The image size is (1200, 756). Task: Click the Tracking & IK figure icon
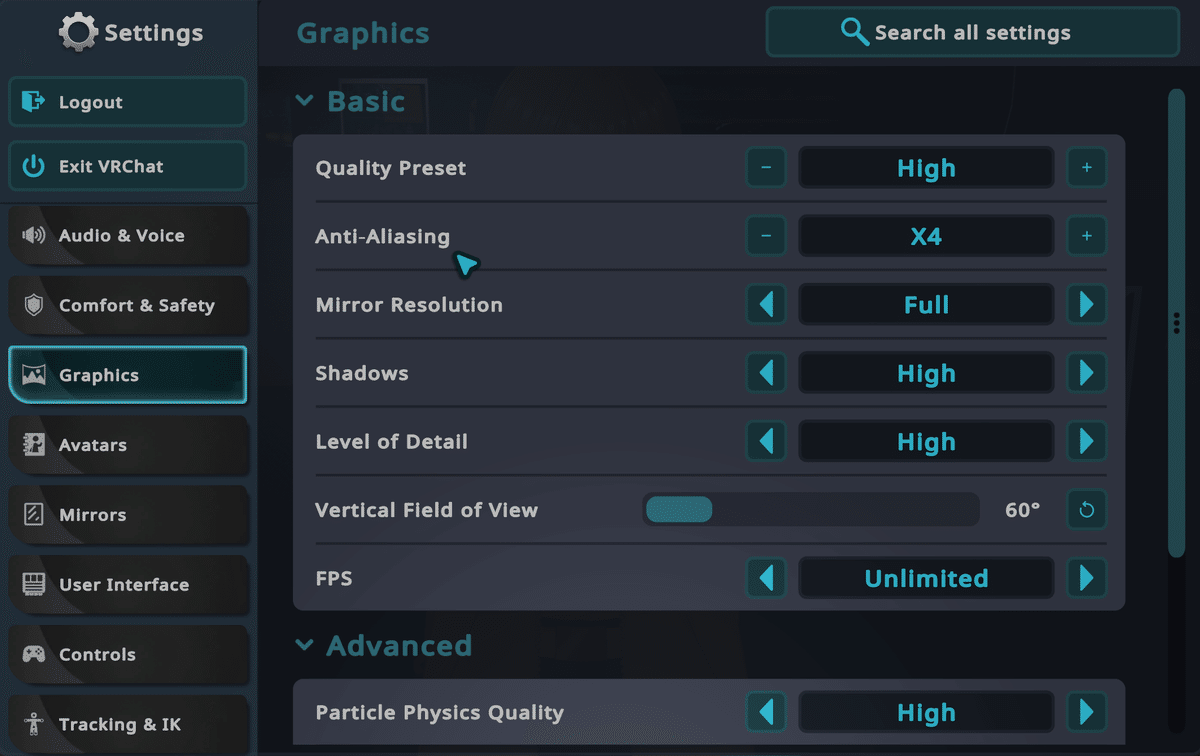(x=33, y=724)
